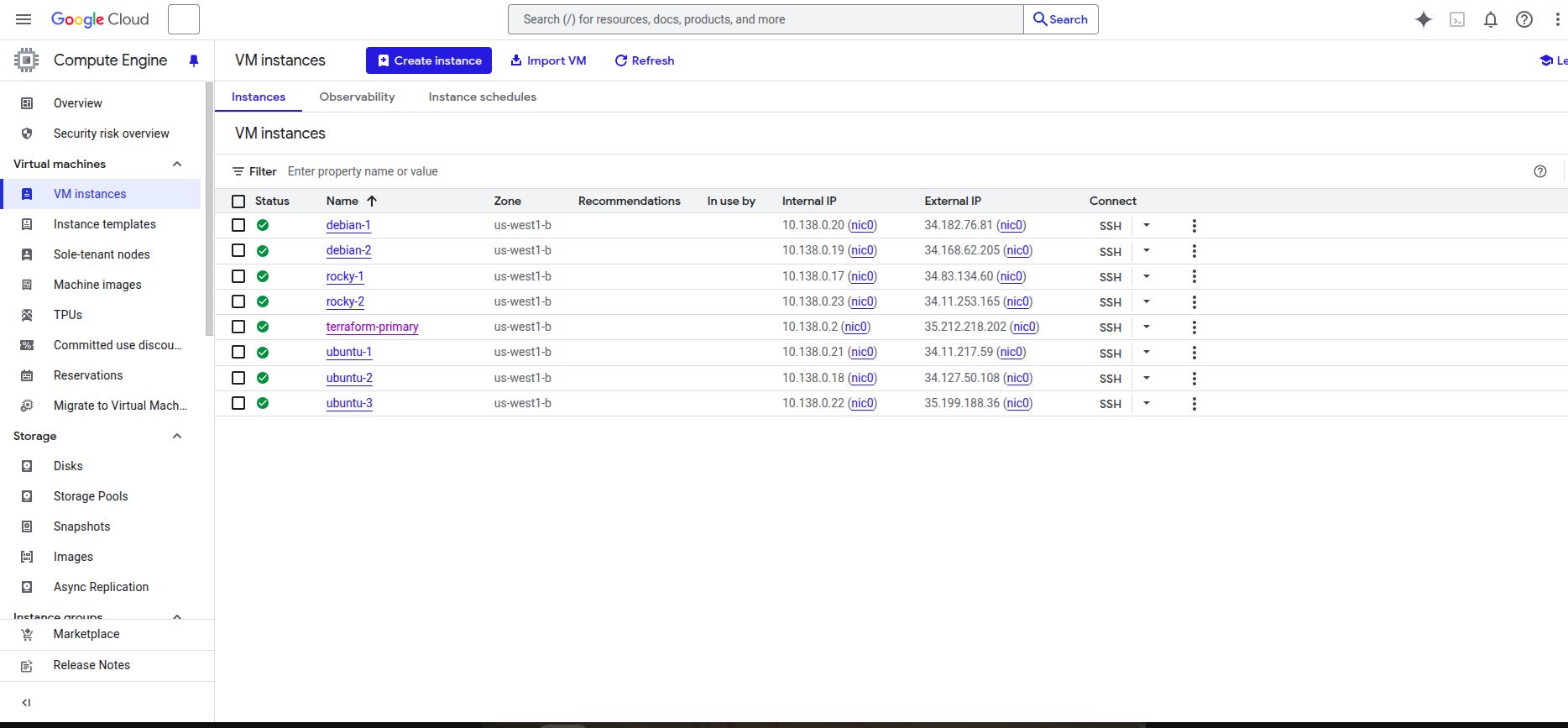Collapse the Virtual machines section
The width and height of the screenshot is (1568, 728).
click(177, 164)
